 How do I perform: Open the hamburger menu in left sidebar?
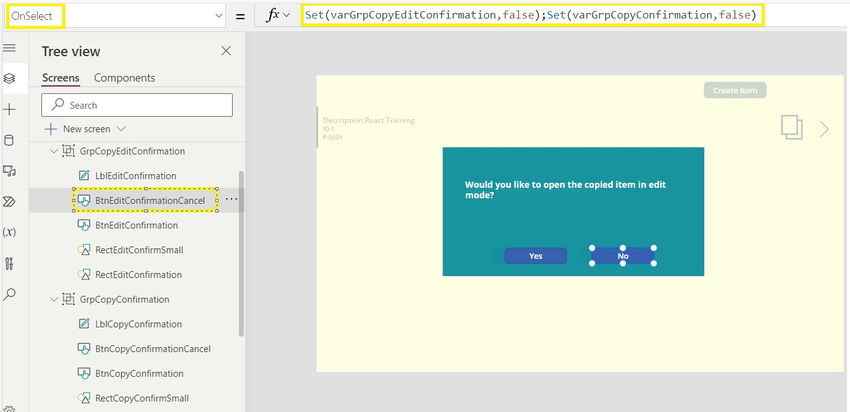(10, 48)
